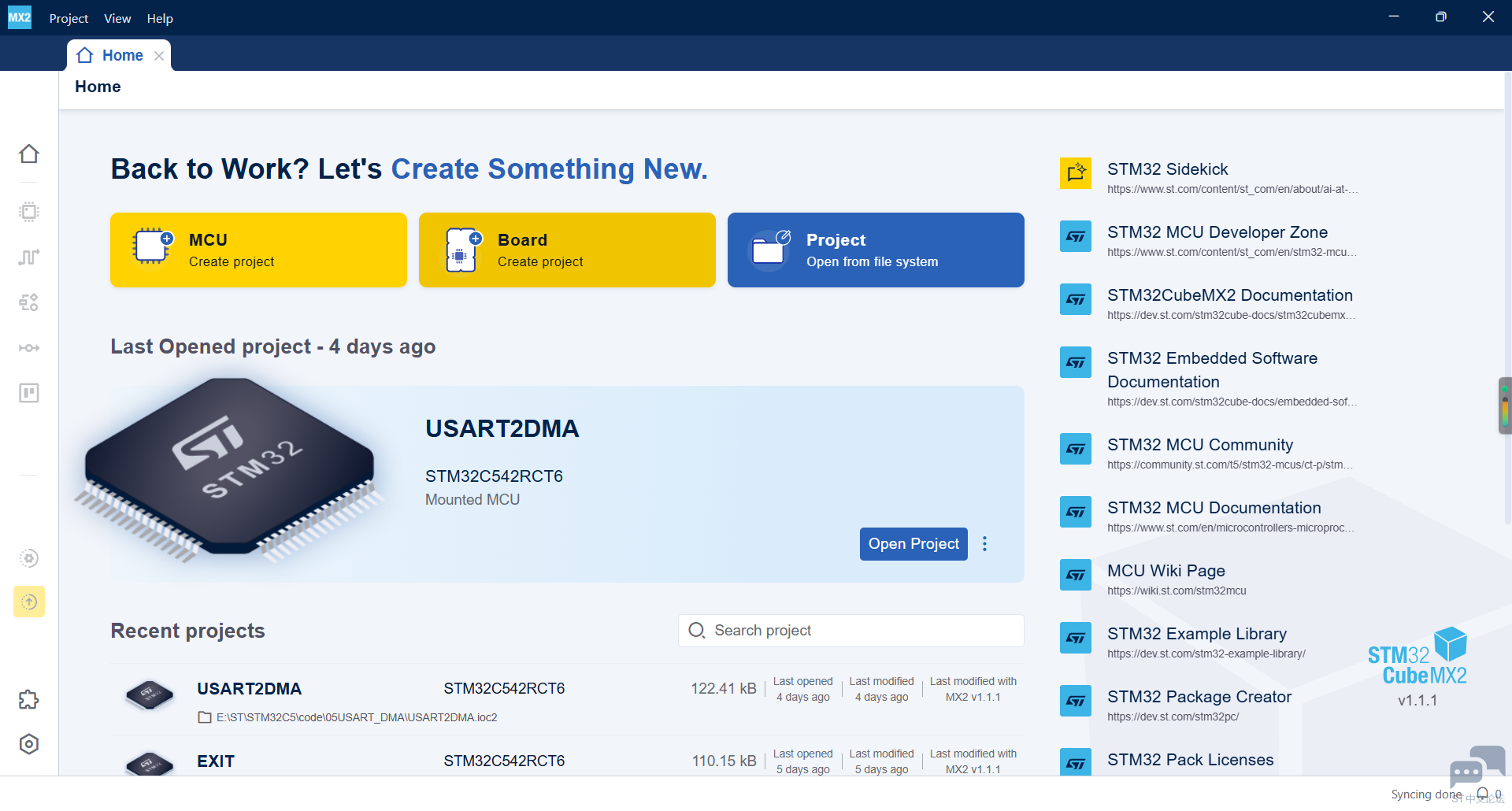The height and width of the screenshot is (811, 1512).
Task: Click the notification bell in status bar
Action: click(1483, 794)
